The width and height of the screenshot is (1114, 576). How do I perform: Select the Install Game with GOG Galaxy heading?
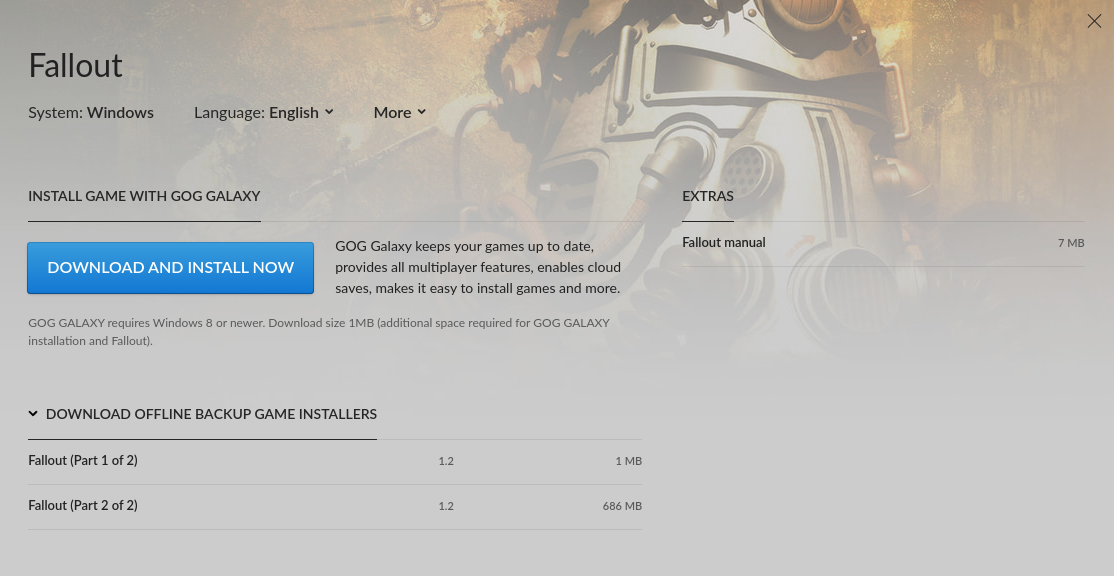[144, 196]
